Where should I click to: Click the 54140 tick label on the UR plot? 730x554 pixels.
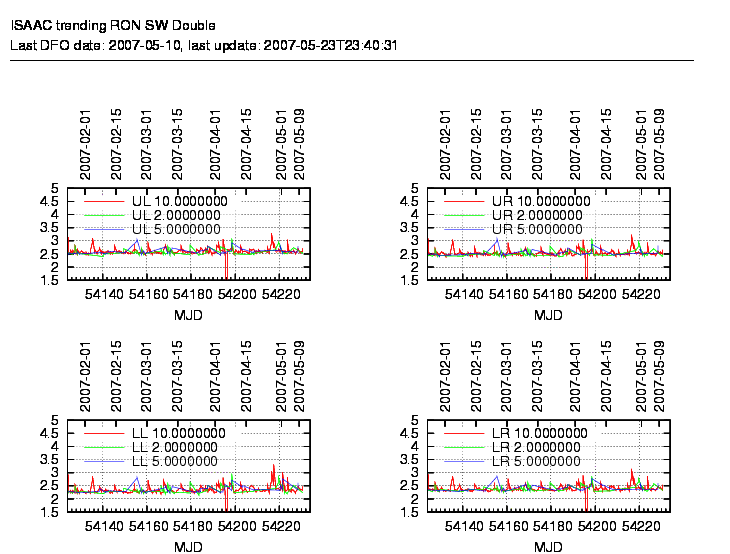pyautogui.click(x=464, y=294)
